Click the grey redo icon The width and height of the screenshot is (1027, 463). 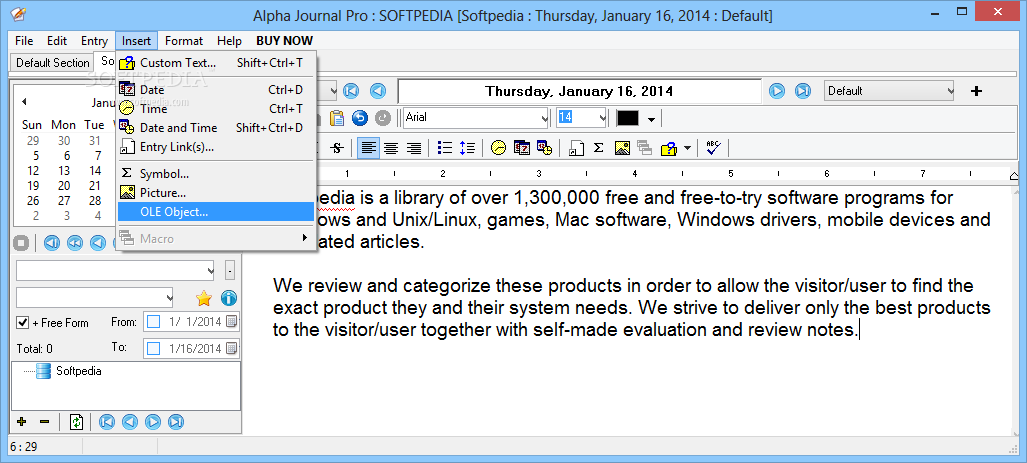coord(383,118)
